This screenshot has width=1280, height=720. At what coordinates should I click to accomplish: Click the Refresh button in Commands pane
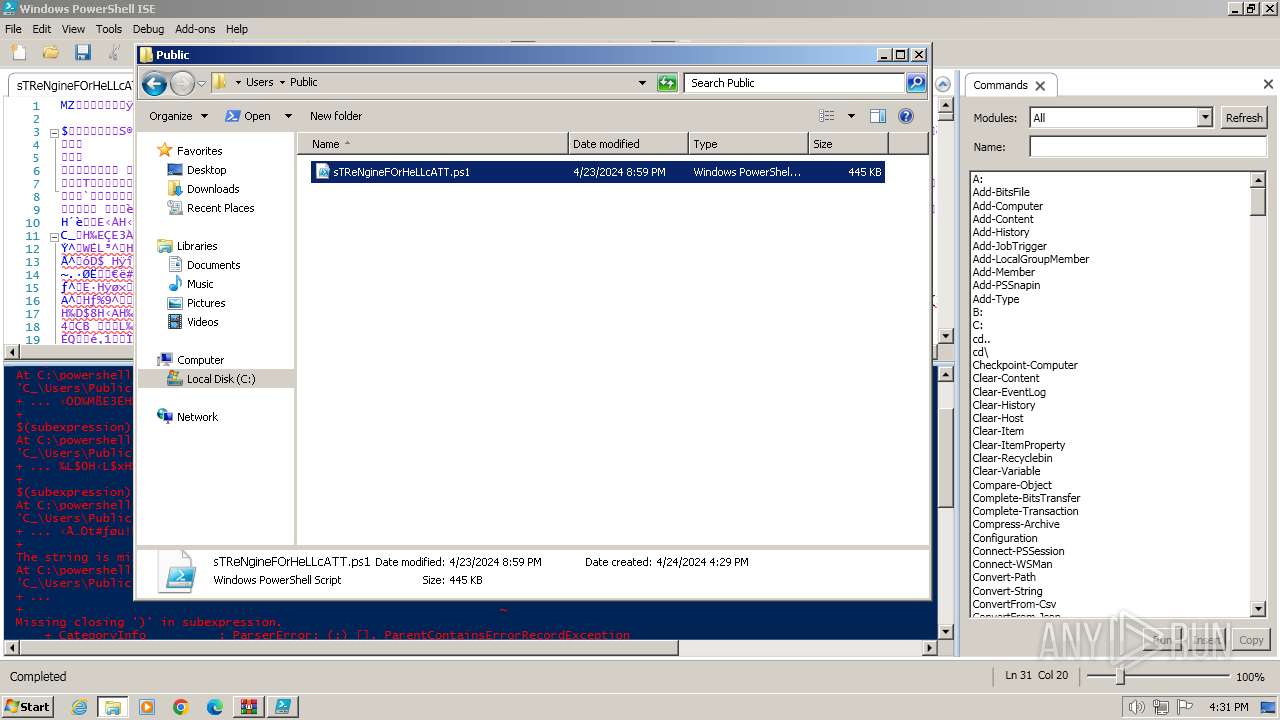point(1244,118)
